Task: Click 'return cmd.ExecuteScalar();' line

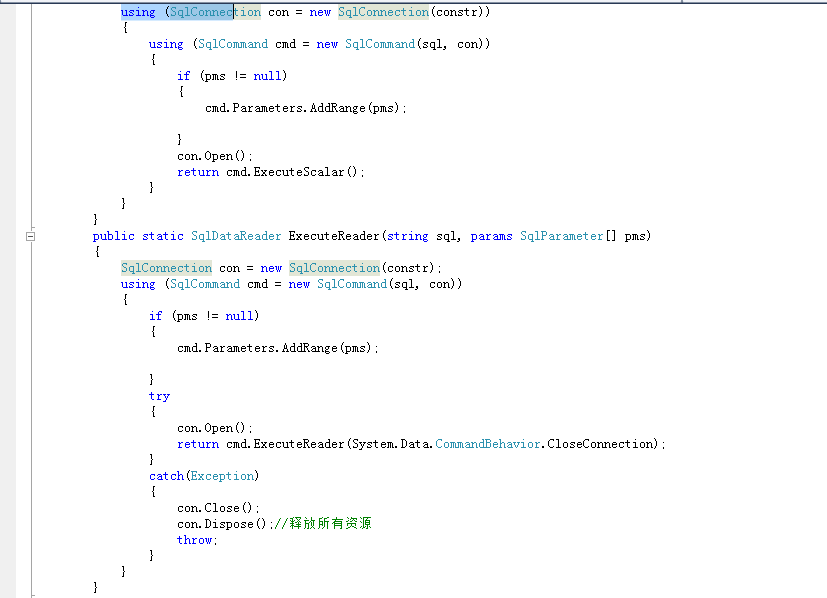Action: pos(271,172)
